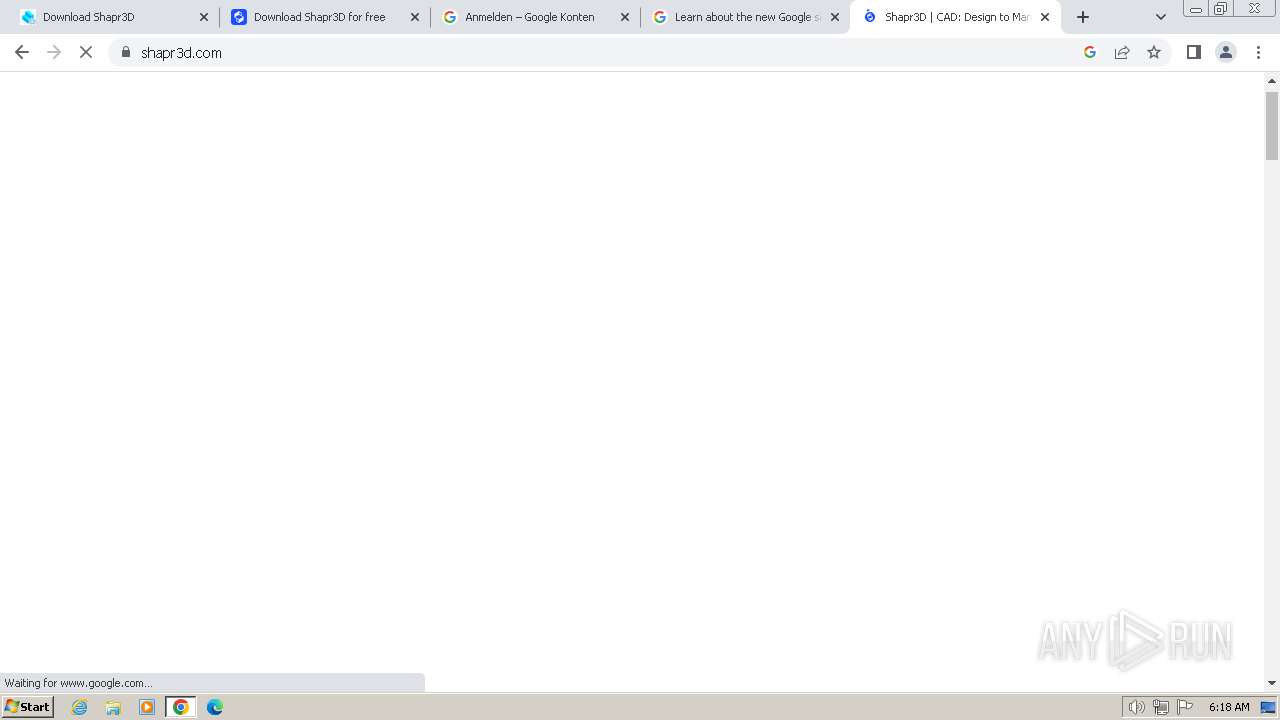This screenshot has height=720, width=1280.
Task: Close the Download Shapr3D tab
Action: point(204,17)
